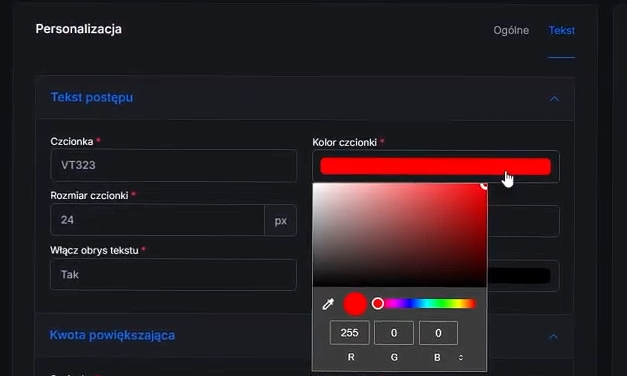This screenshot has height=376, width=627.
Task: Click the red Kolor czcionki swatch bar
Action: tap(435, 166)
